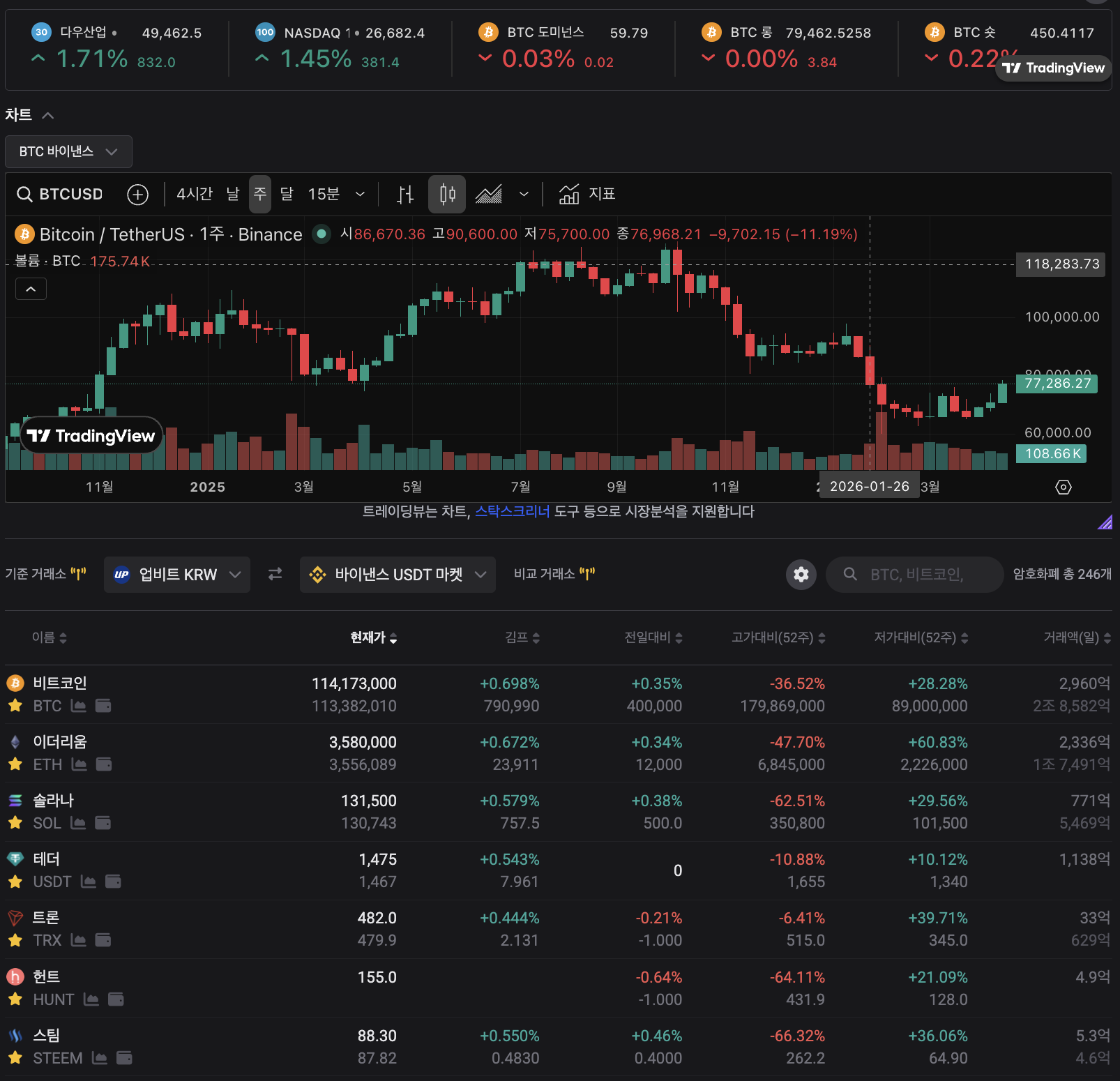1120x1081 pixels.
Task: Open the SOL wallet icon
Action: (x=103, y=823)
